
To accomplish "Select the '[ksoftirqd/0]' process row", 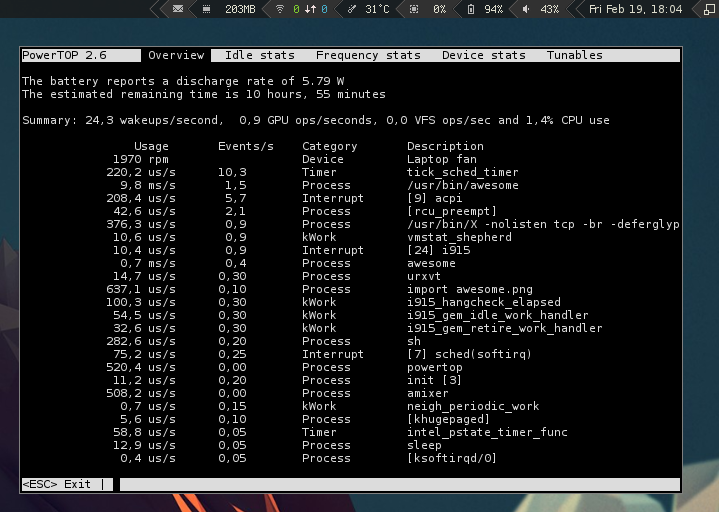I will 351,458.
